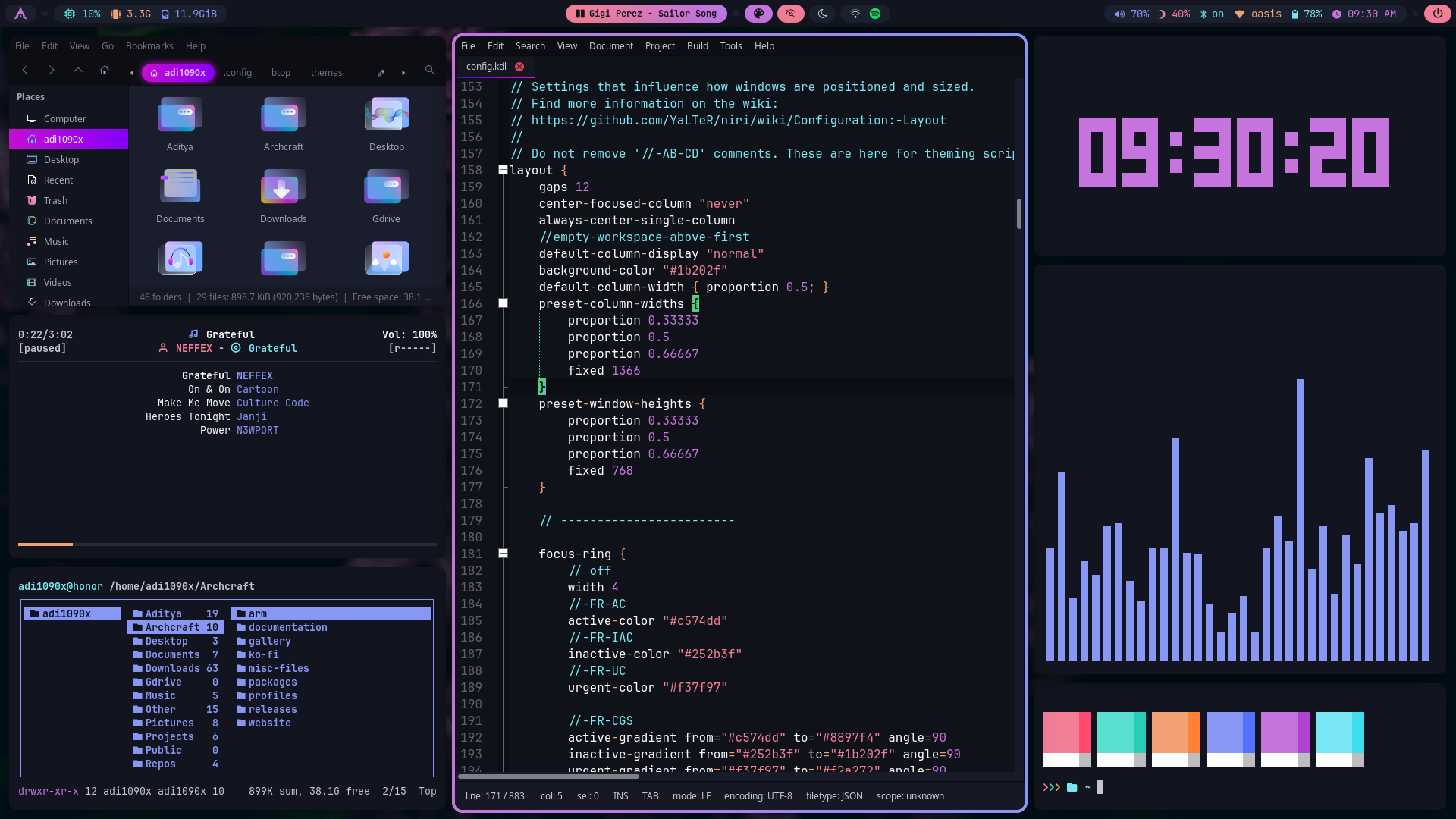Toggle the crossed-eye visibility button in top bar
This screenshot has height=819, width=1456.
[790, 14]
